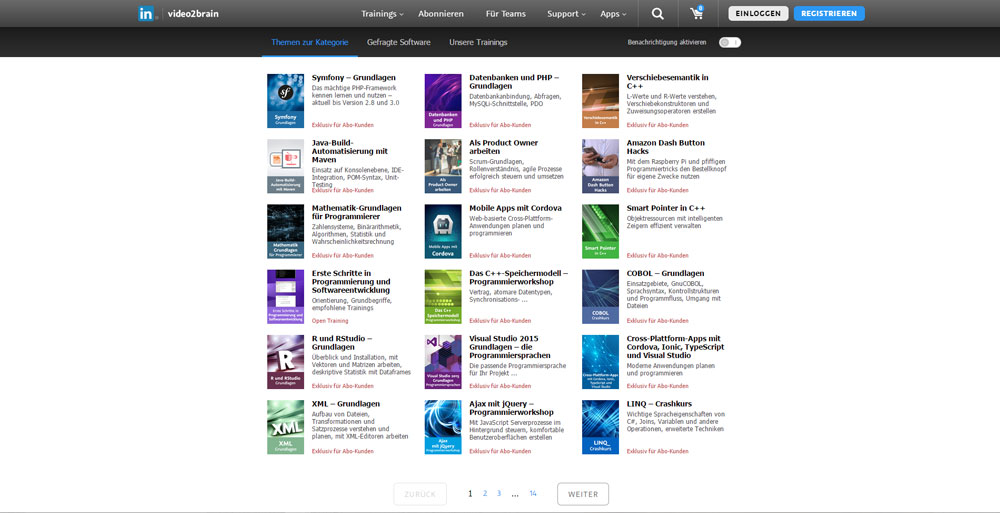Viewport: 1000px width, 513px height.
Task: Open the XML – Grundlagen title link
Action: [346, 404]
